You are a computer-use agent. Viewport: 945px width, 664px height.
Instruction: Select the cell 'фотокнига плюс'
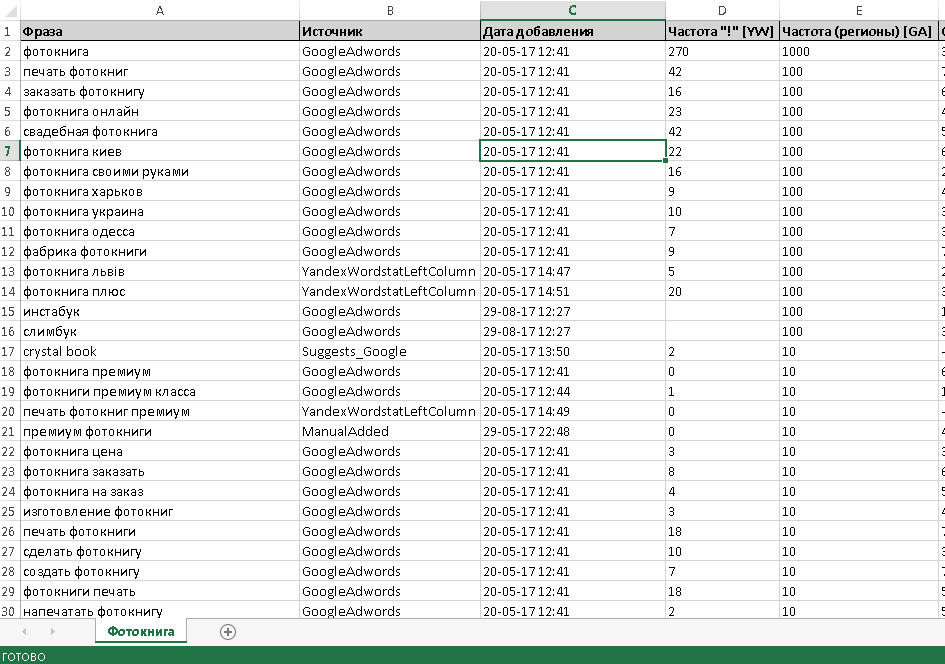(160, 292)
